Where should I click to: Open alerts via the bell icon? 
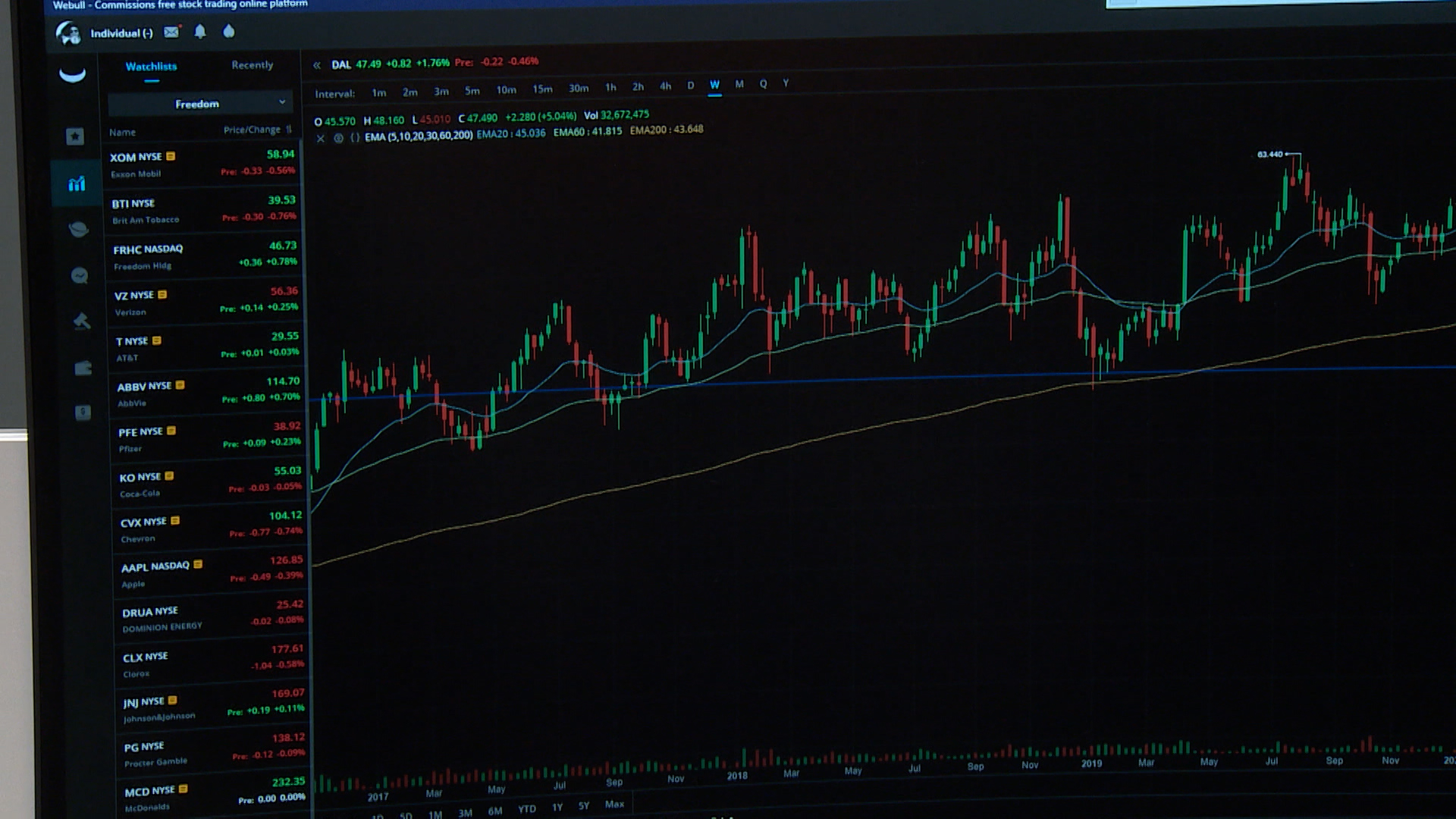200,32
